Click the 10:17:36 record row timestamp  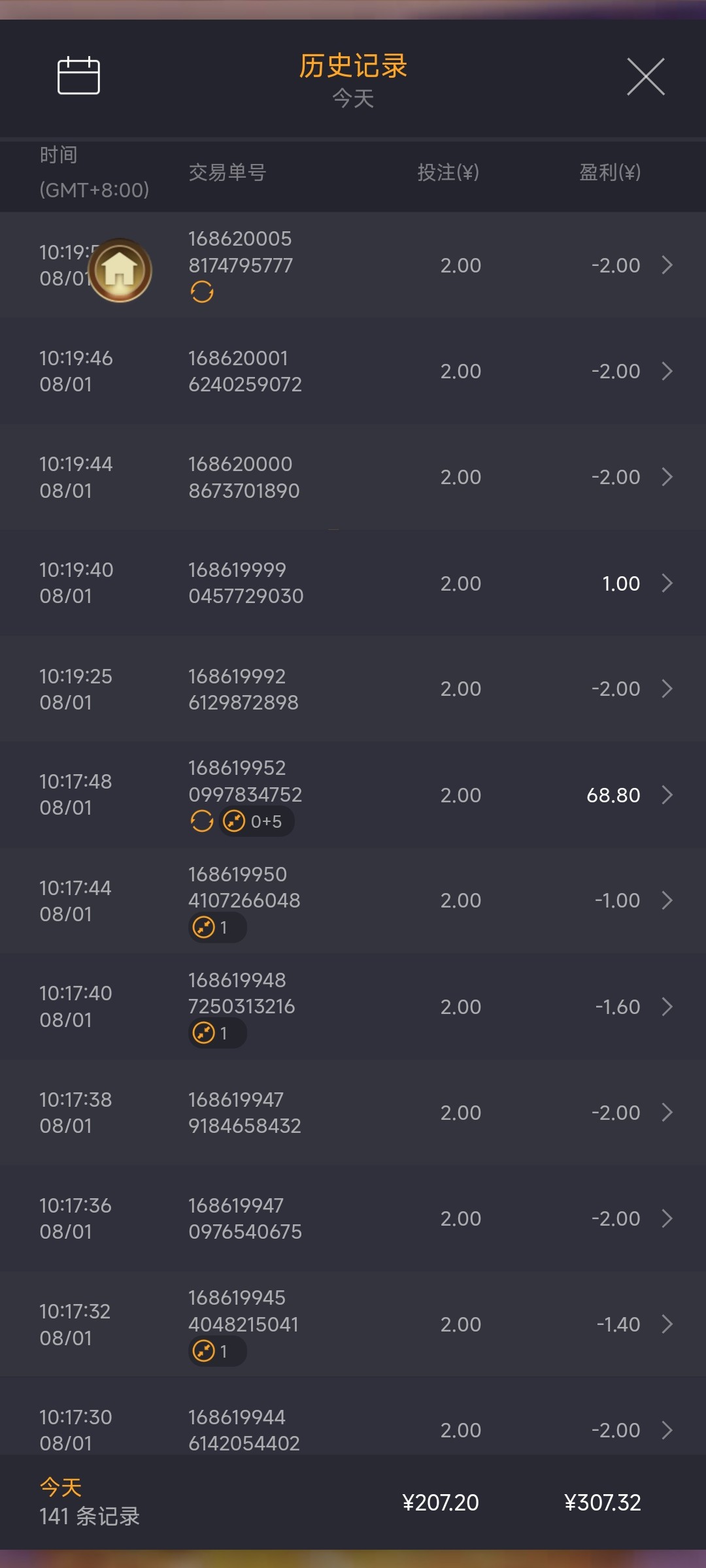coord(75,1218)
